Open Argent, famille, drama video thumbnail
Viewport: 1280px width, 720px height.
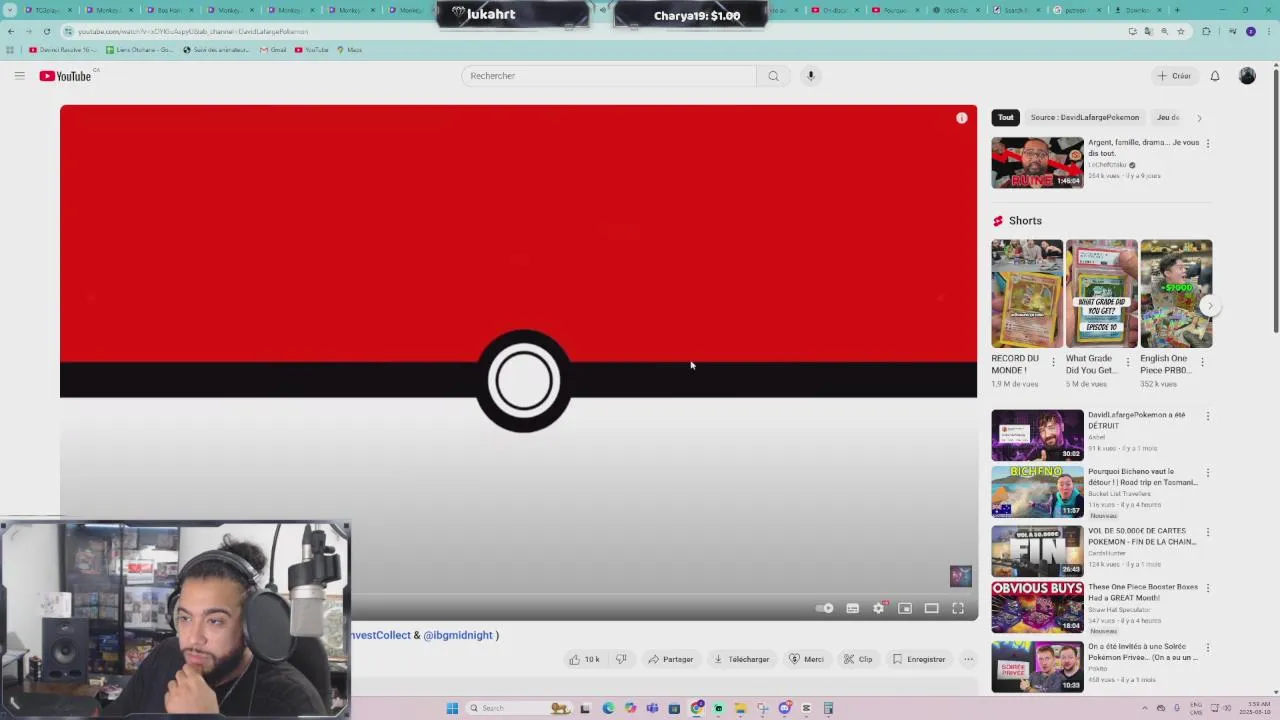[x=1037, y=163]
